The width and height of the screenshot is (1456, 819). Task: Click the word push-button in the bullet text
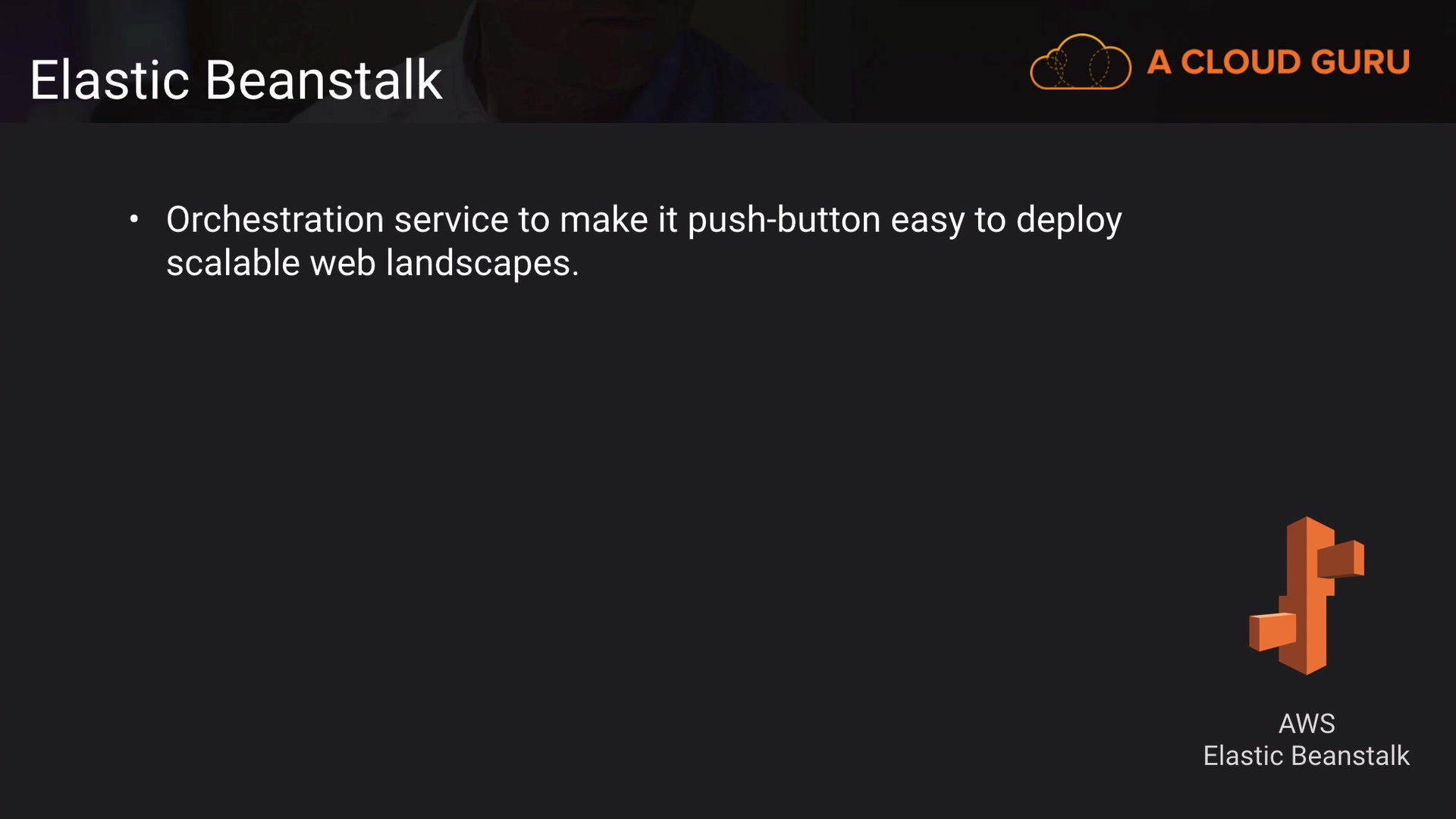click(x=783, y=220)
